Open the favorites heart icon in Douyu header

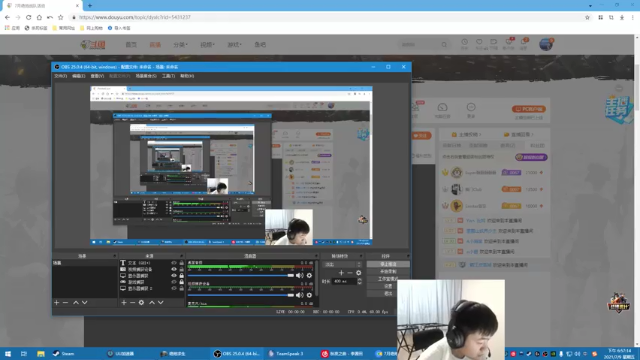coord(479,42)
